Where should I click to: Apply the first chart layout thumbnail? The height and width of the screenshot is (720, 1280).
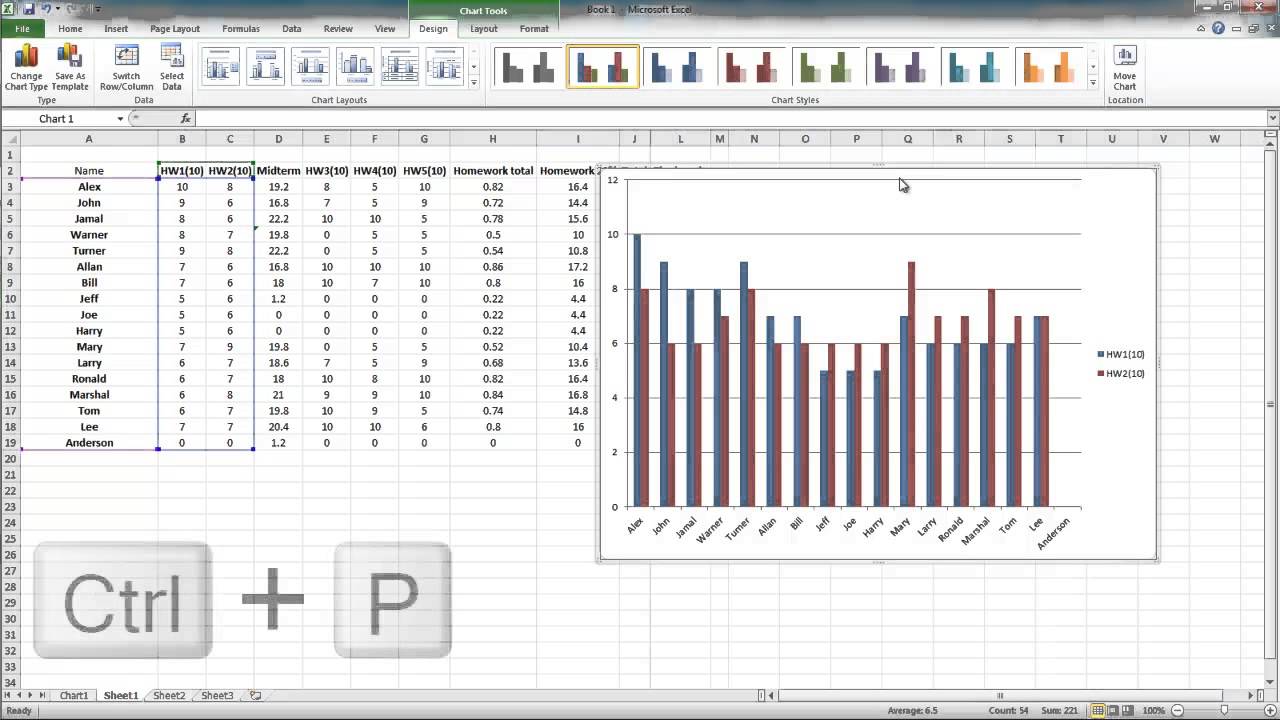[222, 67]
